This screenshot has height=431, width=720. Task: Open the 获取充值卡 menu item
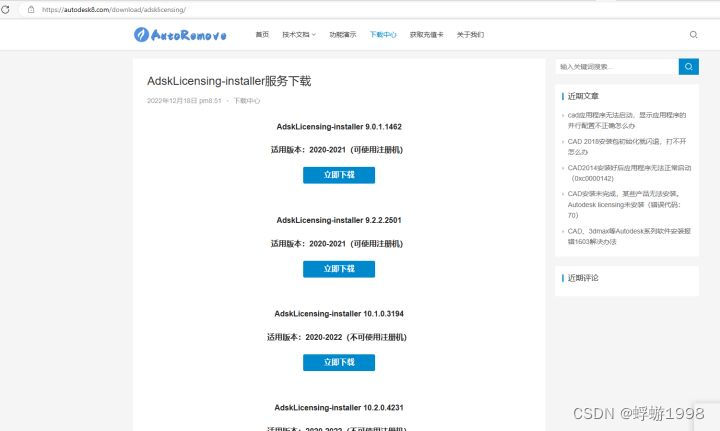(x=427, y=34)
